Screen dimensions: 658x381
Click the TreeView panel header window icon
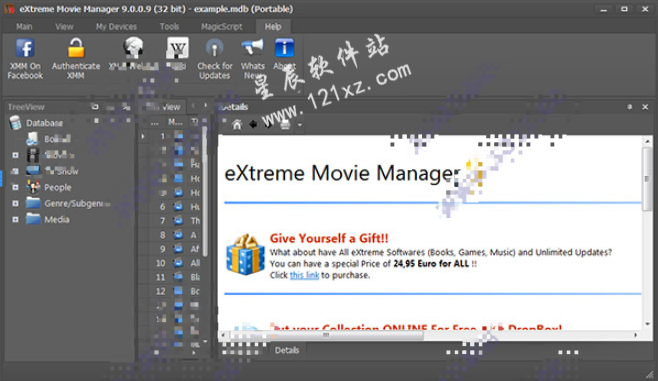pyautogui.click(x=95, y=107)
